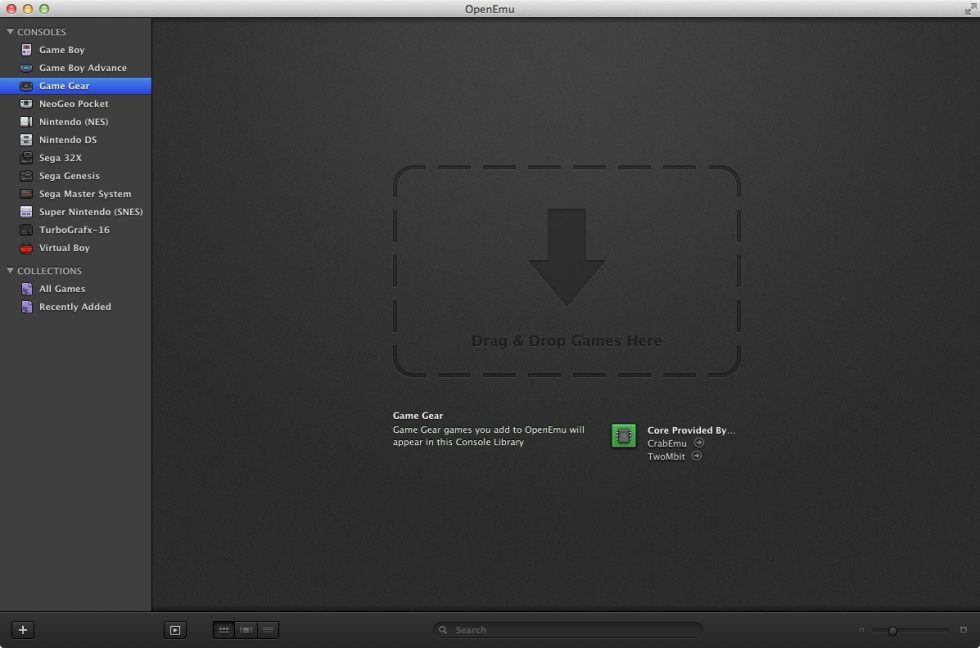Click the All Games collection icon
Viewport: 980px width, 648px height.
(x=27, y=289)
